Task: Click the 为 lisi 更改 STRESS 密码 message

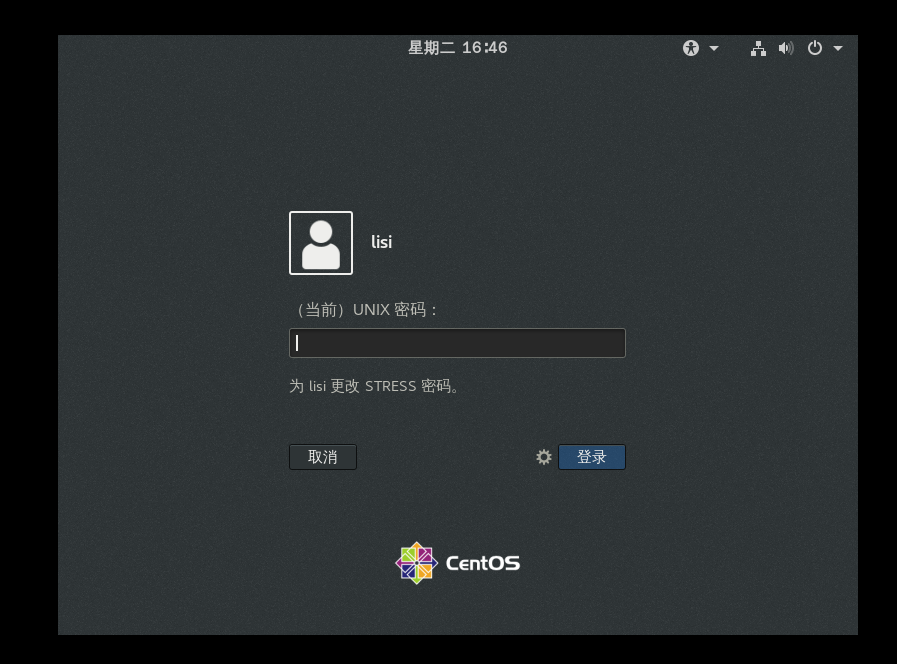Action: (x=374, y=386)
